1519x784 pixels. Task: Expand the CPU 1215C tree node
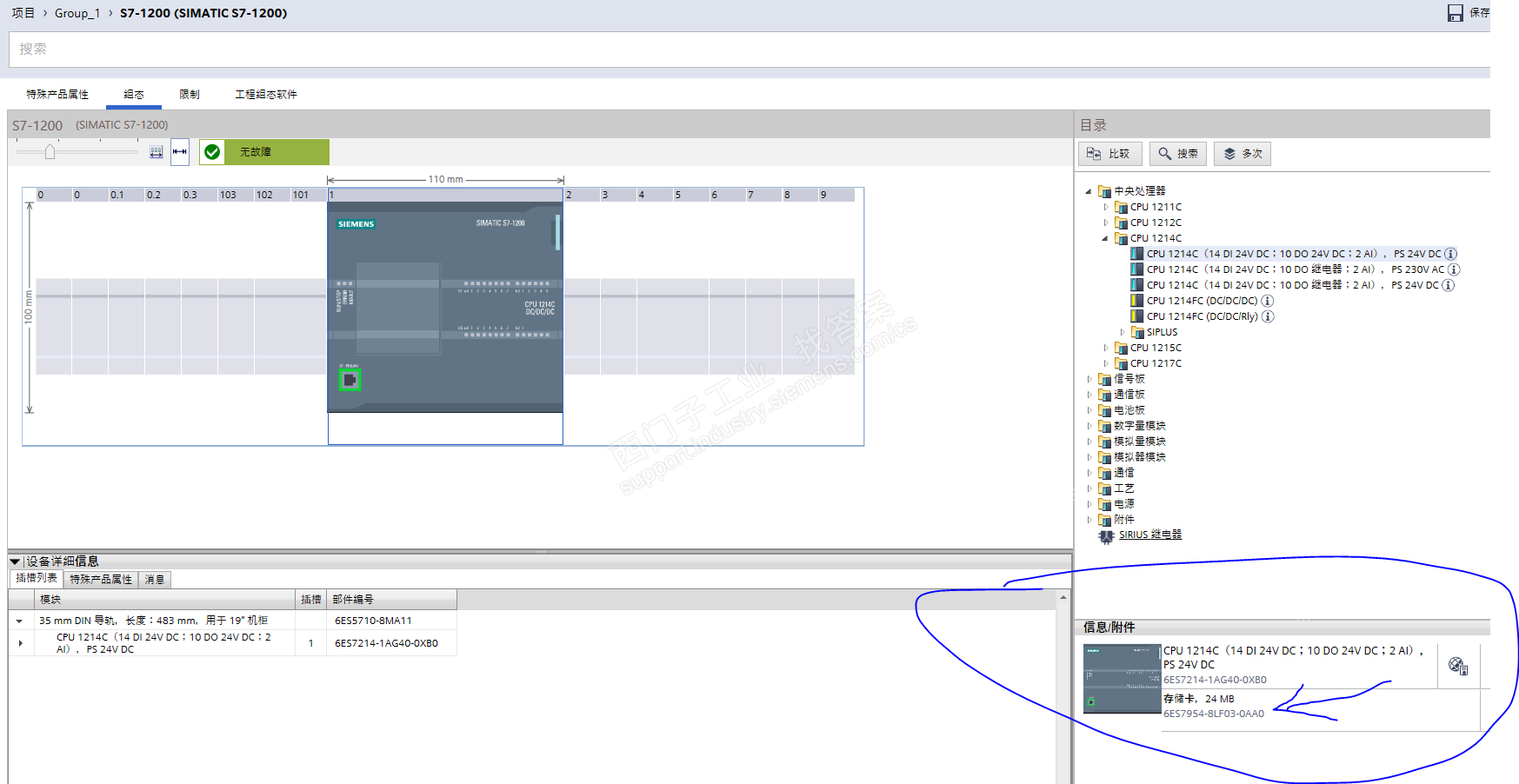tap(1106, 348)
